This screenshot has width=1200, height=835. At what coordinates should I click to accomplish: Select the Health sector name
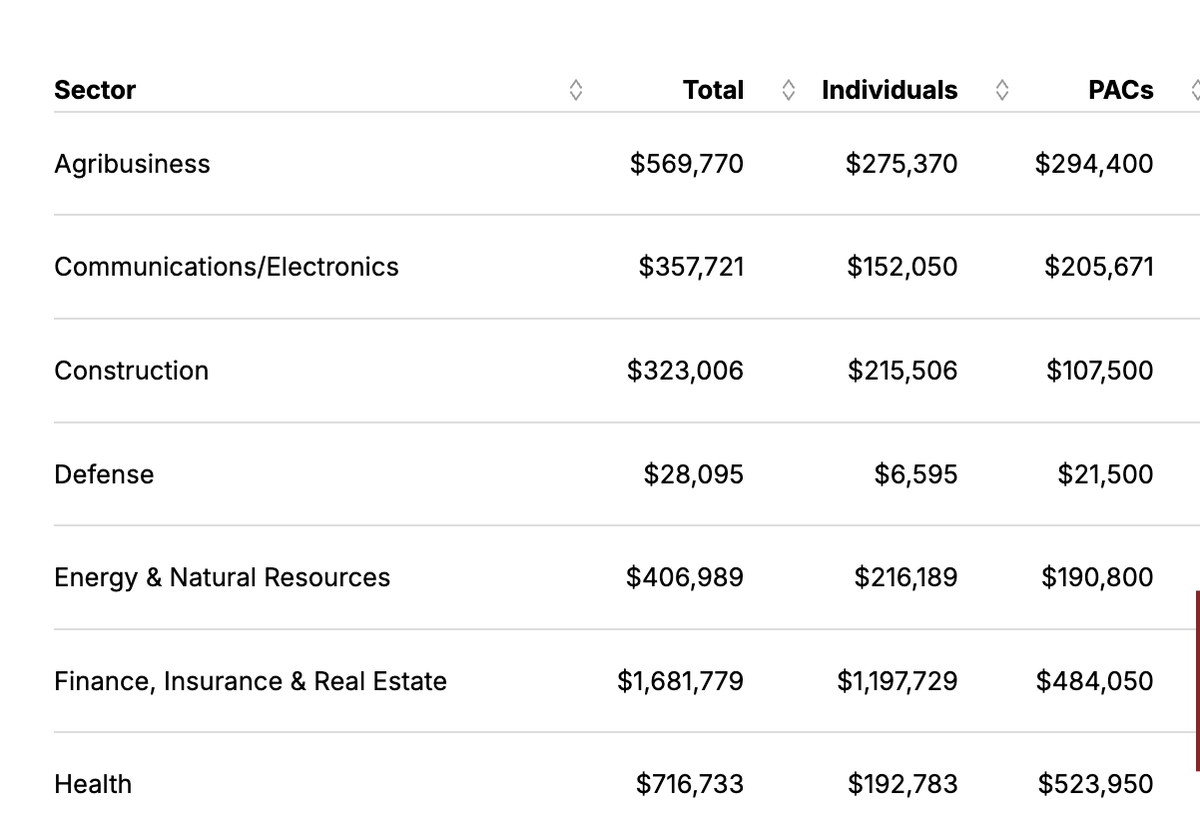(x=93, y=785)
